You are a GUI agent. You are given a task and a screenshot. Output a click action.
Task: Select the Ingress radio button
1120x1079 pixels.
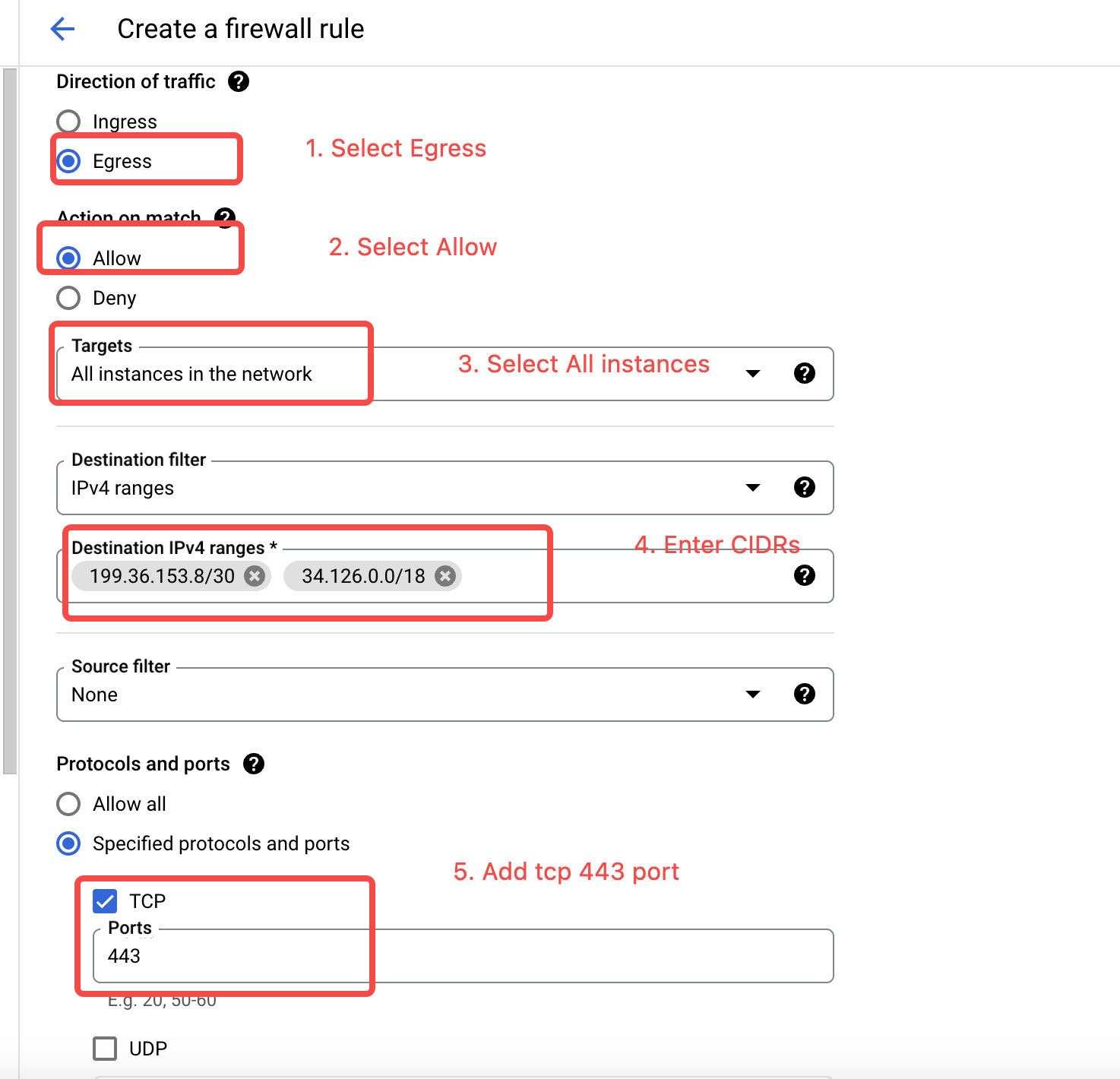click(68, 122)
